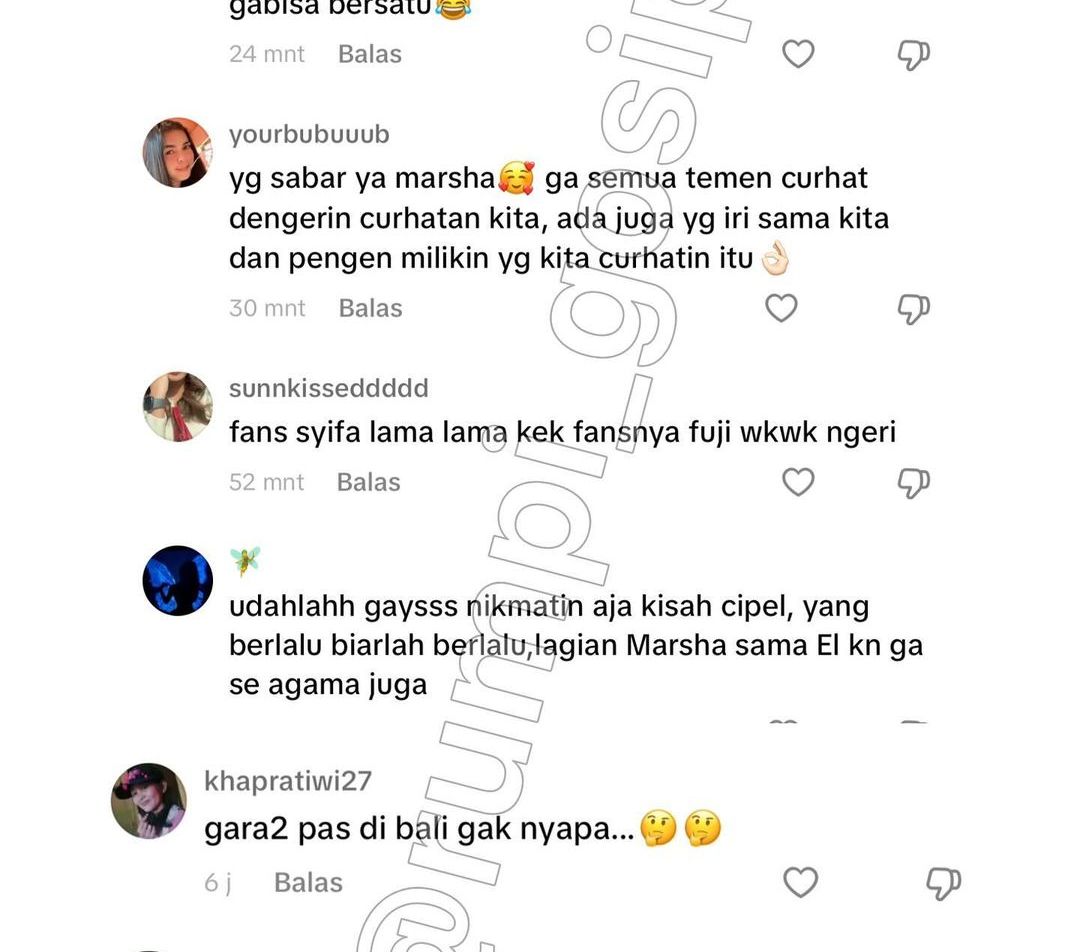Reply to khapratiwi27 via Balas
The image size is (1080, 952).
click(x=308, y=882)
